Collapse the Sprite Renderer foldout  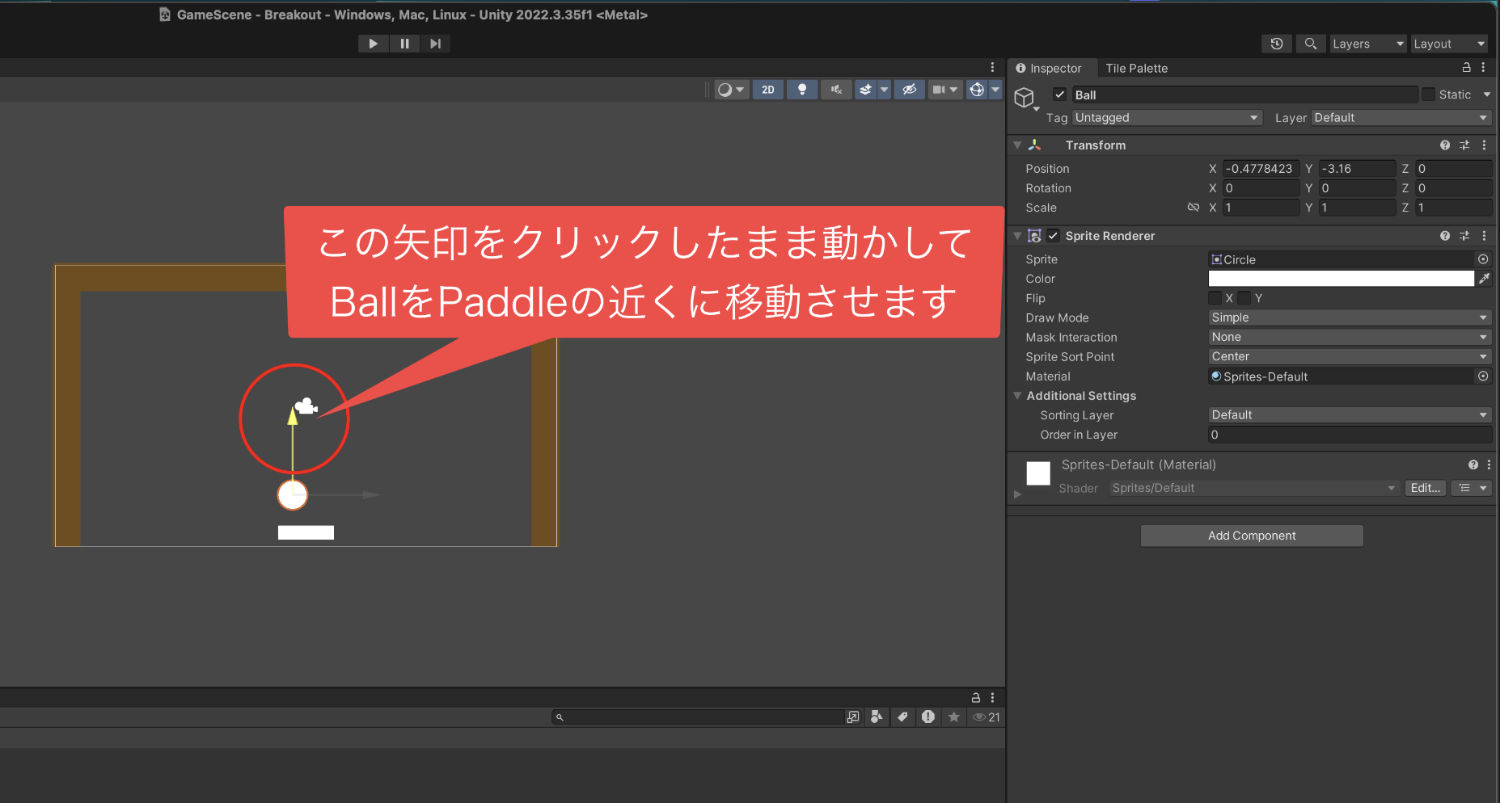coord(1017,236)
